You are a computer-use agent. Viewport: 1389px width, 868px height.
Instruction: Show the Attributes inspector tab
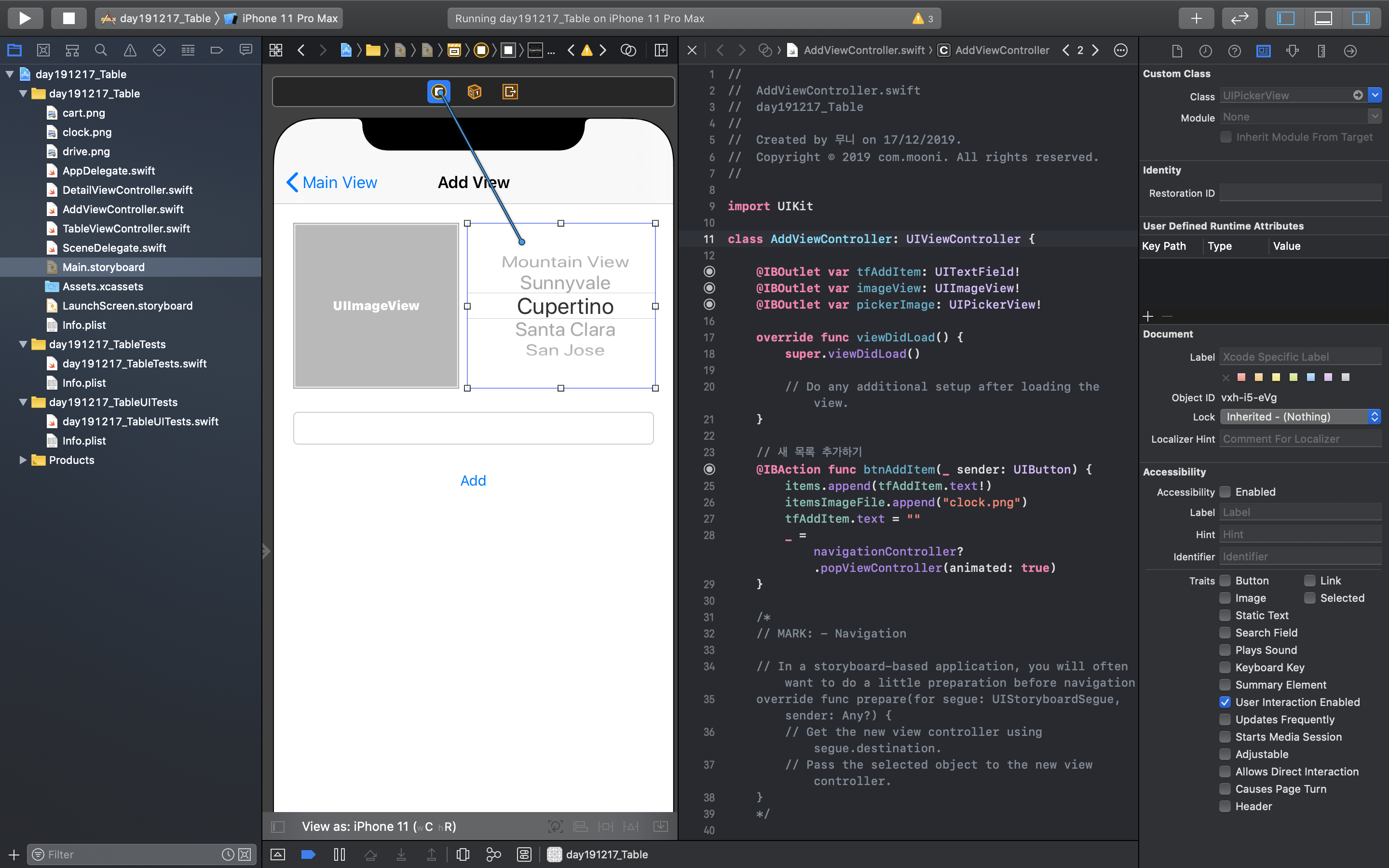1292,51
